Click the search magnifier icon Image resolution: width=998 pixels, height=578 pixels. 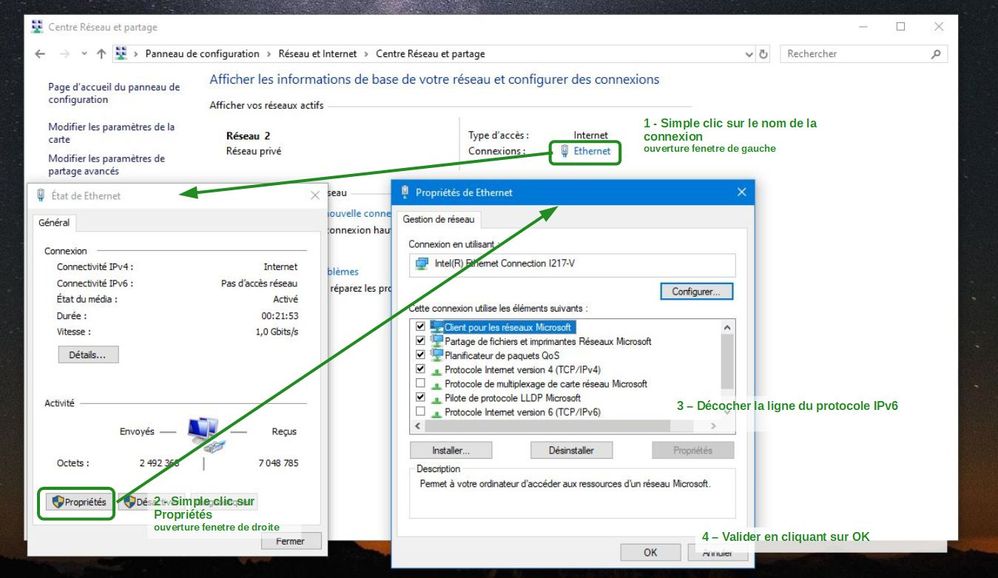[936, 54]
